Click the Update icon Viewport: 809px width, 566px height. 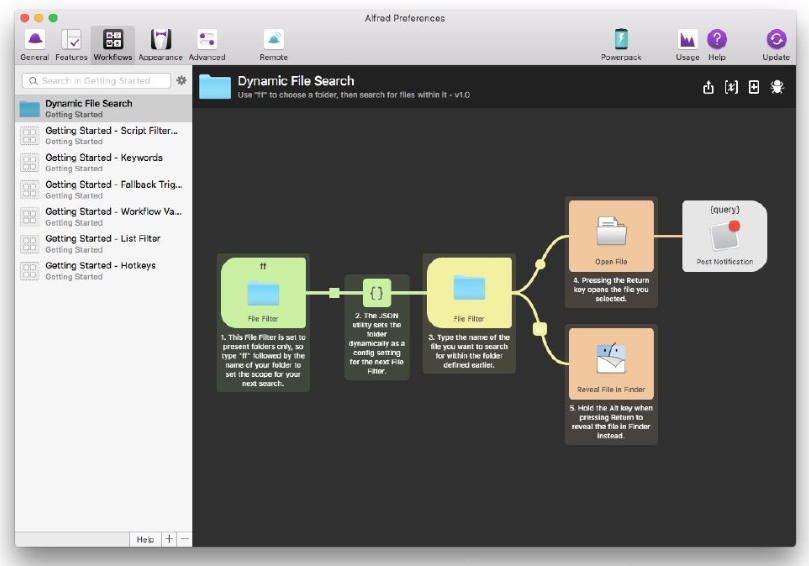click(x=776, y=44)
